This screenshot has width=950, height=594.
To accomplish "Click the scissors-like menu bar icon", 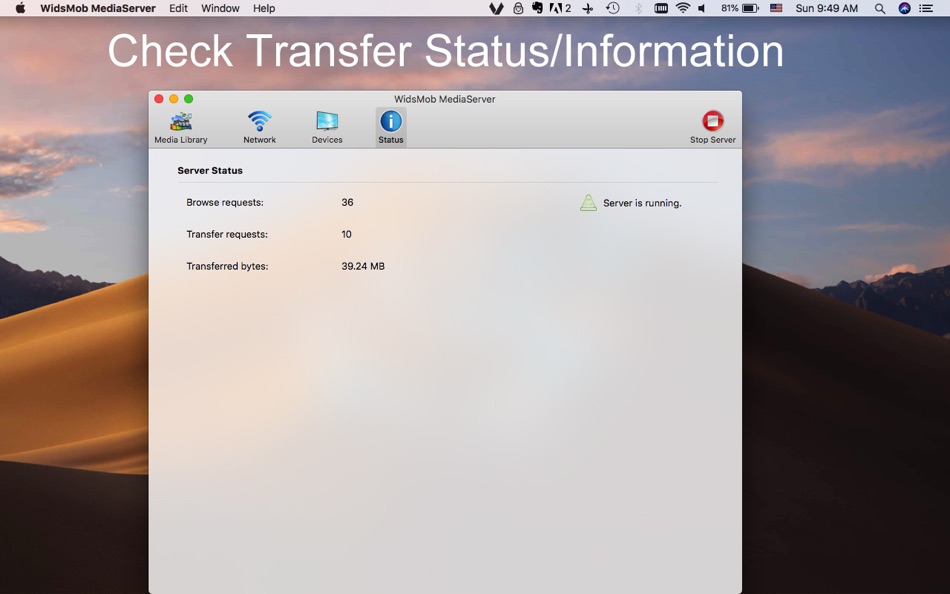I will [587, 8].
